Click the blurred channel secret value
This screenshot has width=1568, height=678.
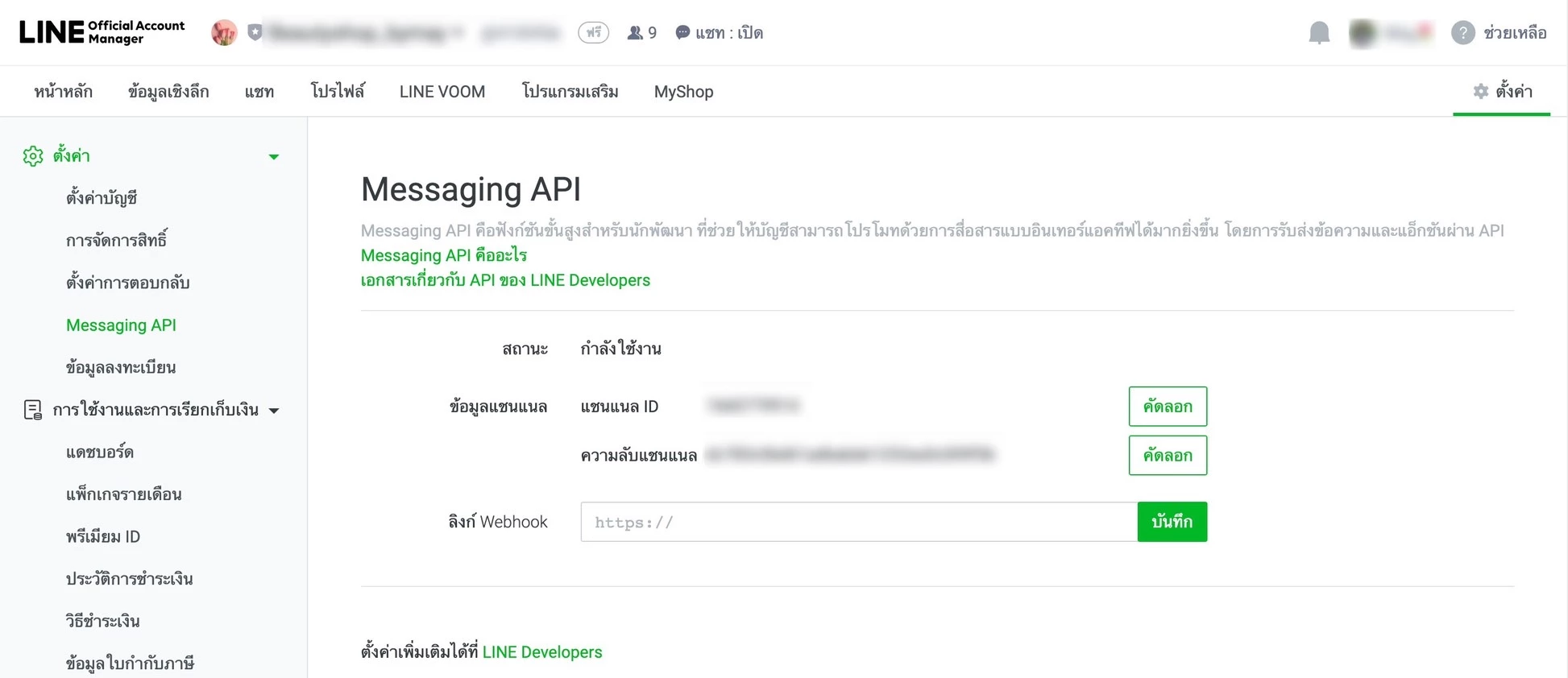click(x=850, y=455)
